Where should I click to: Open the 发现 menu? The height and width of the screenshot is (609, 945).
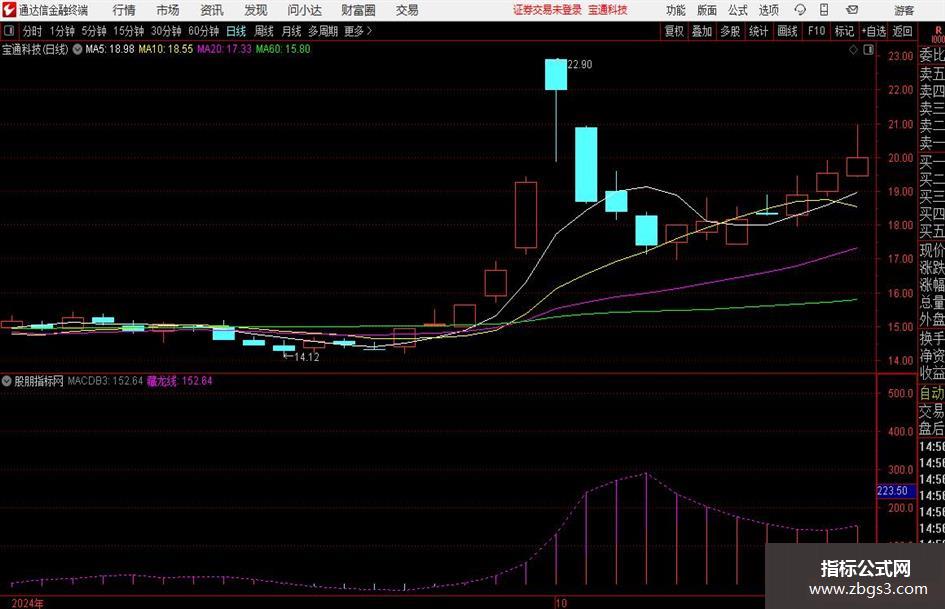(256, 10)
